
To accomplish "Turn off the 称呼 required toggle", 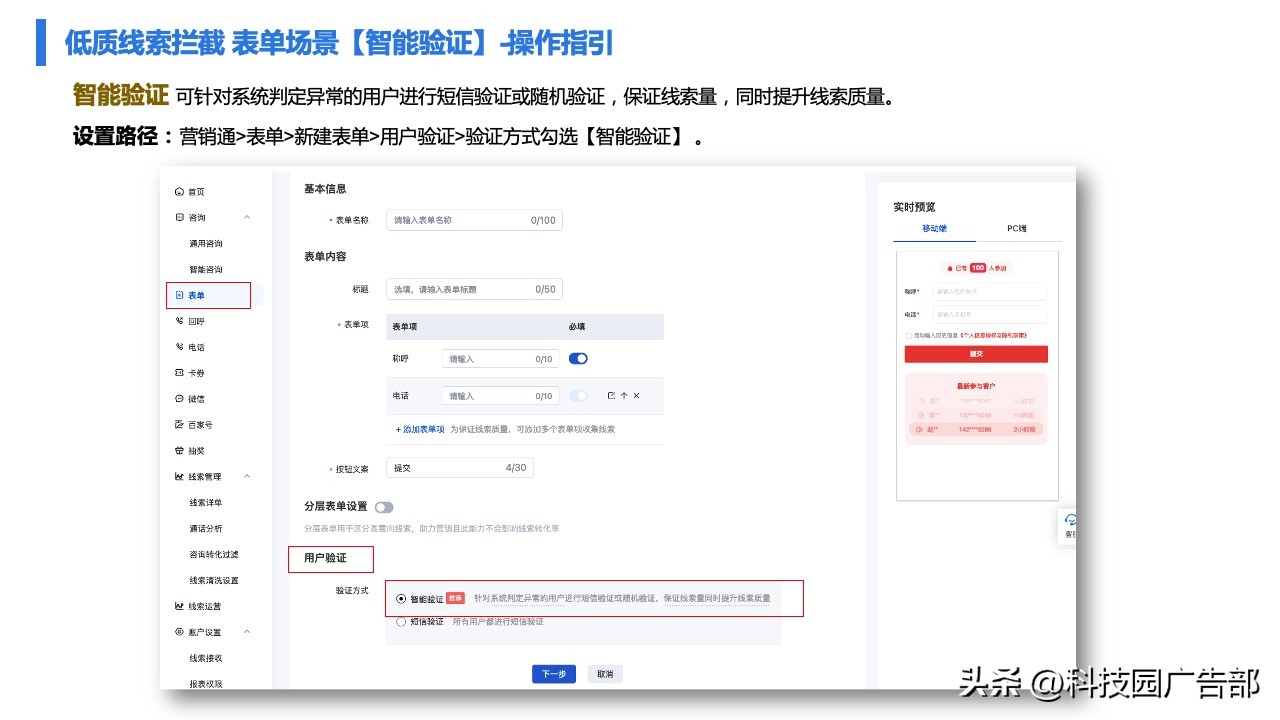I will tap(578, 358).
